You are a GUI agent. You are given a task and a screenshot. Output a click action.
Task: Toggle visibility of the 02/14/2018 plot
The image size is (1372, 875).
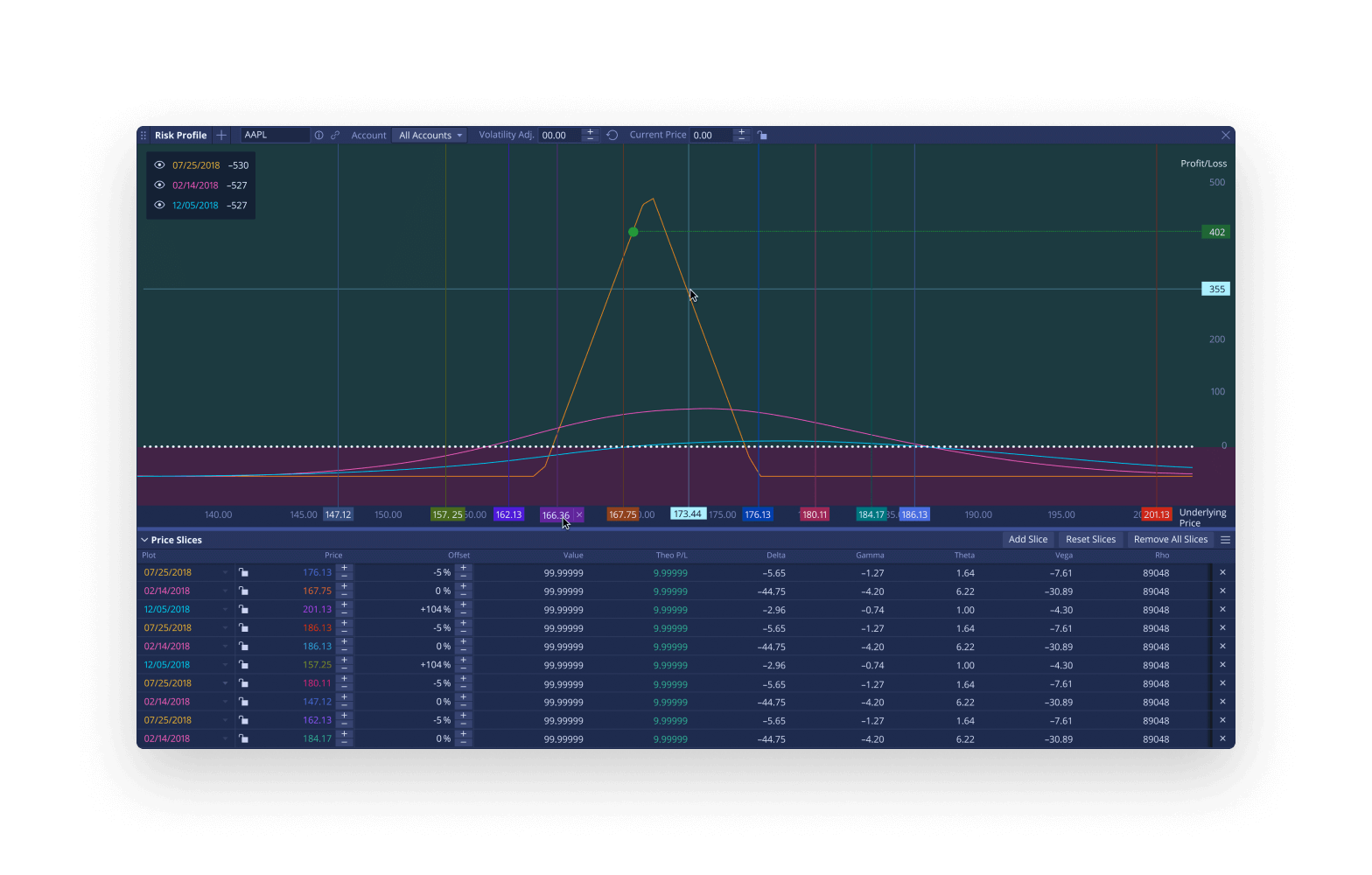(x=159, y=185)
